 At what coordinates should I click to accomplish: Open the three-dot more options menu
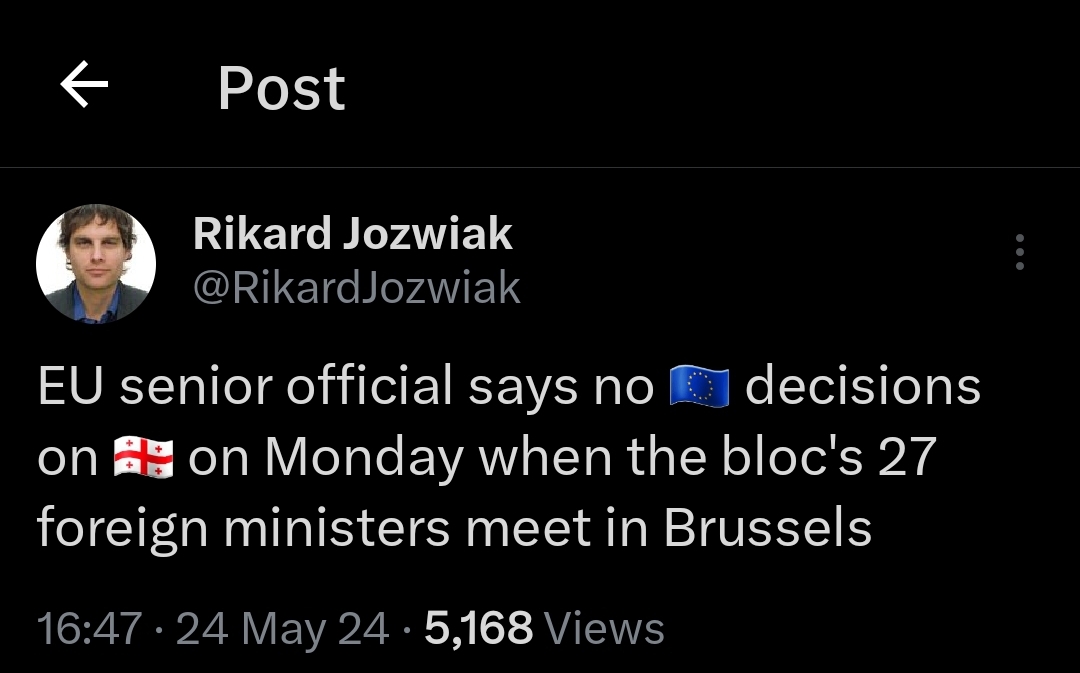click(x=1019, y=252)
